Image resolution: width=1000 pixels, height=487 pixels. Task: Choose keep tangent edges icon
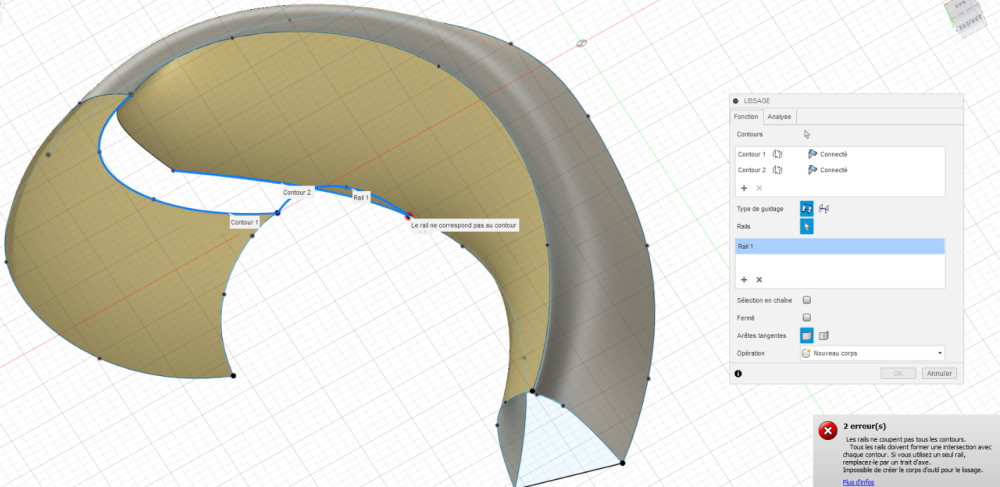click(x=823, y=335)
